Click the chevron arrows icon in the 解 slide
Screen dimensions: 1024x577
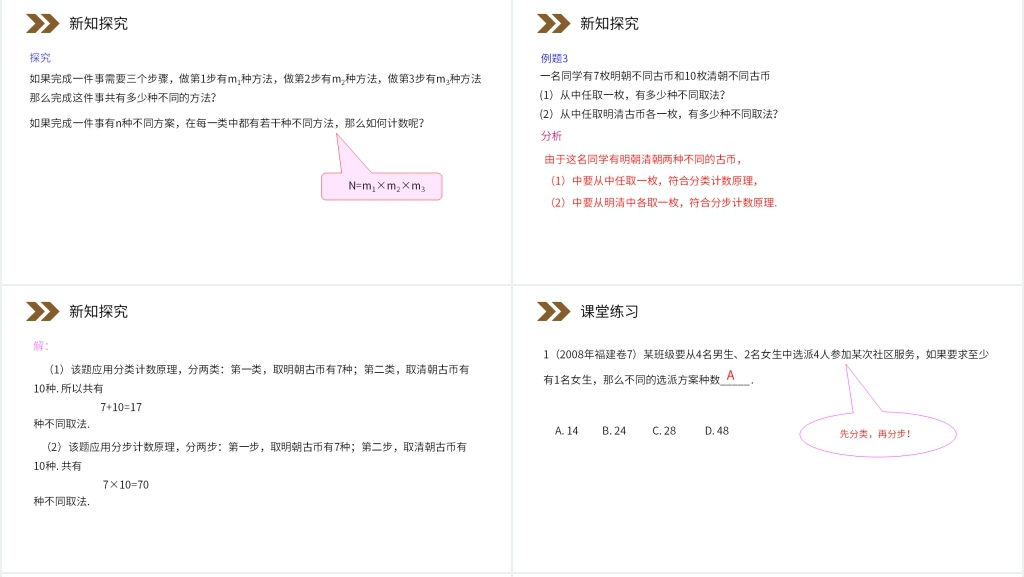[42, 311]
